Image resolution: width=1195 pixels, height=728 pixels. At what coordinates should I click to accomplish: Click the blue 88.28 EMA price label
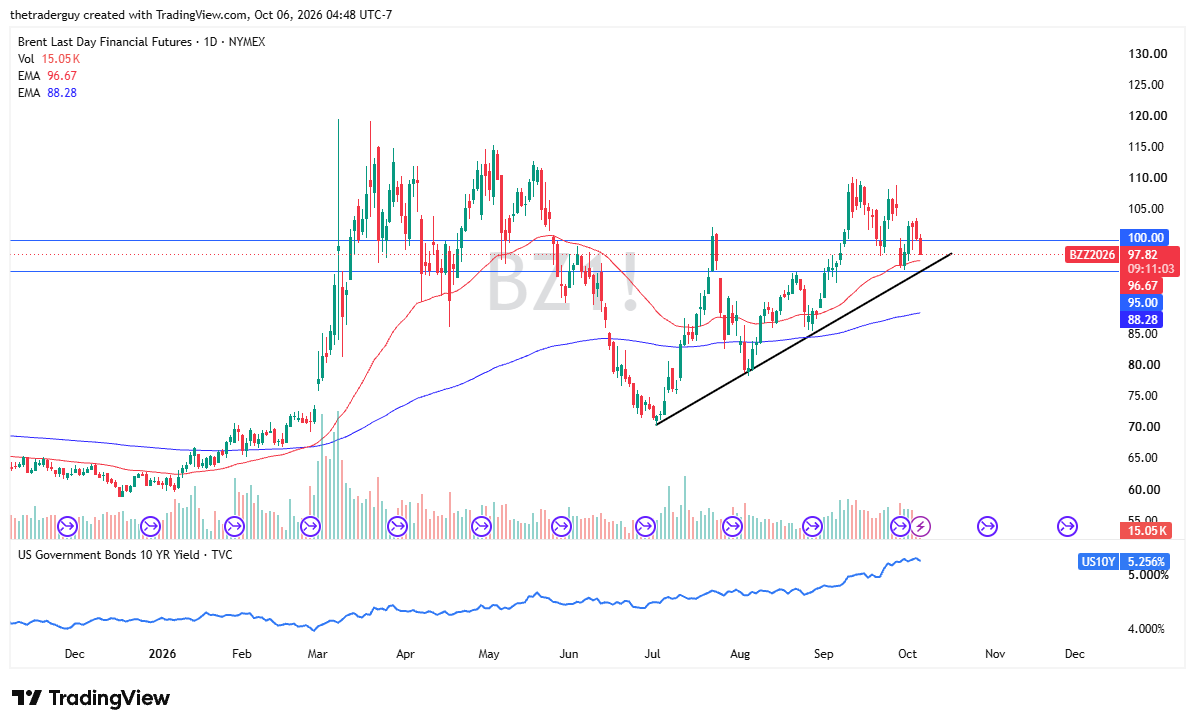pos(1142,319)
